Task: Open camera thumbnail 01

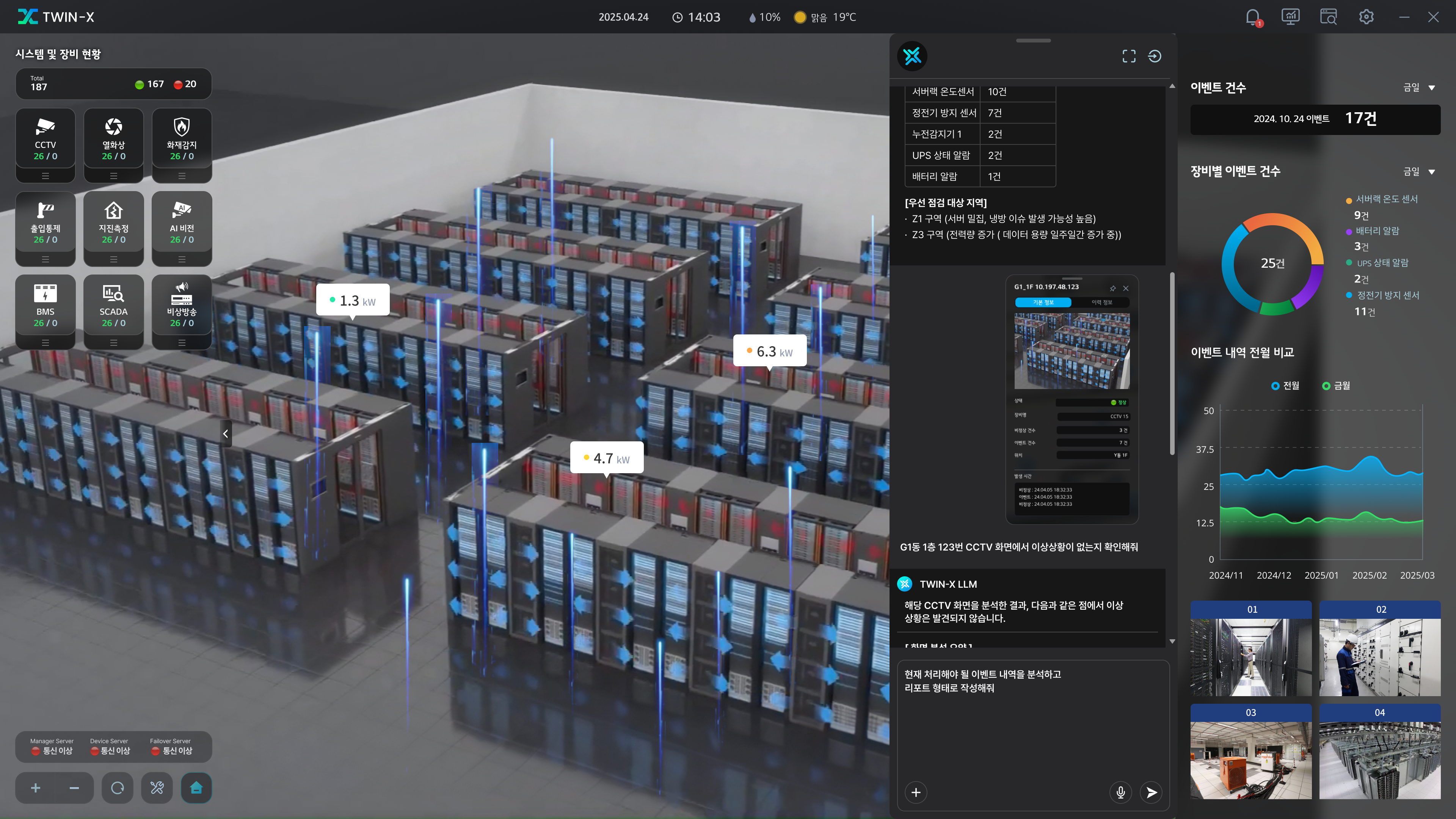Action: [x=1251, y=648]
